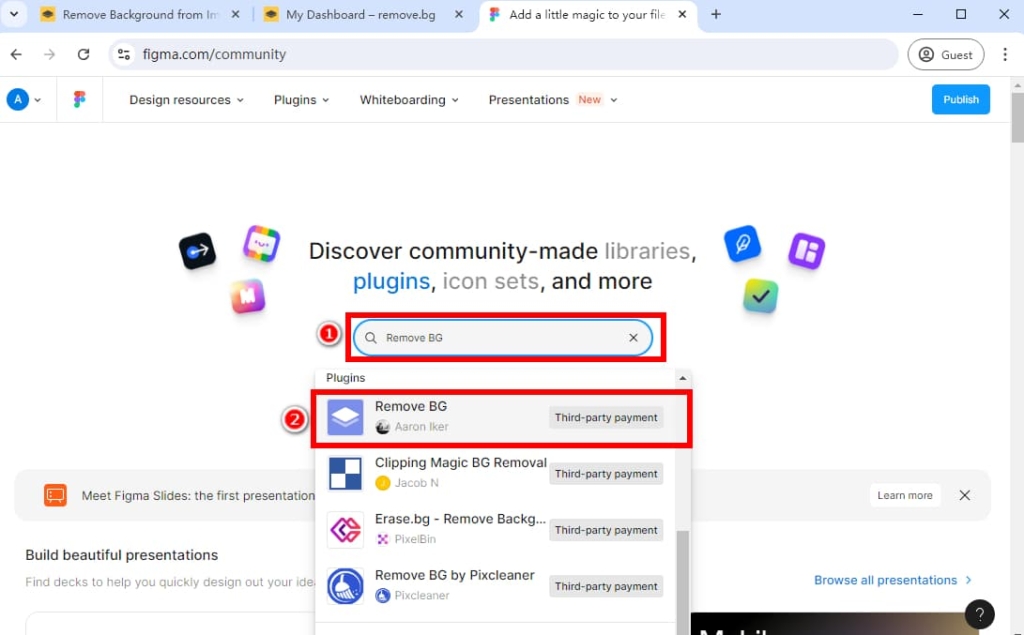Expand the Design resources menu
Screen dimensions: 1024x635
[186, 100]
